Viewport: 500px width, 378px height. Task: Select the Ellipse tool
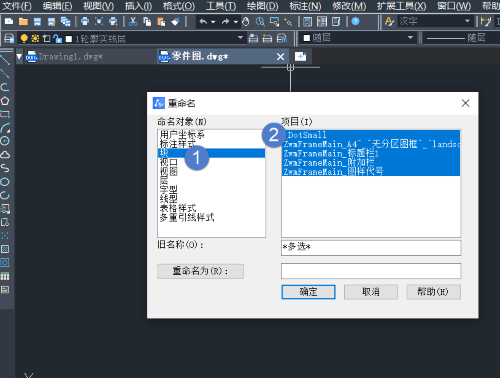point(5,182)
